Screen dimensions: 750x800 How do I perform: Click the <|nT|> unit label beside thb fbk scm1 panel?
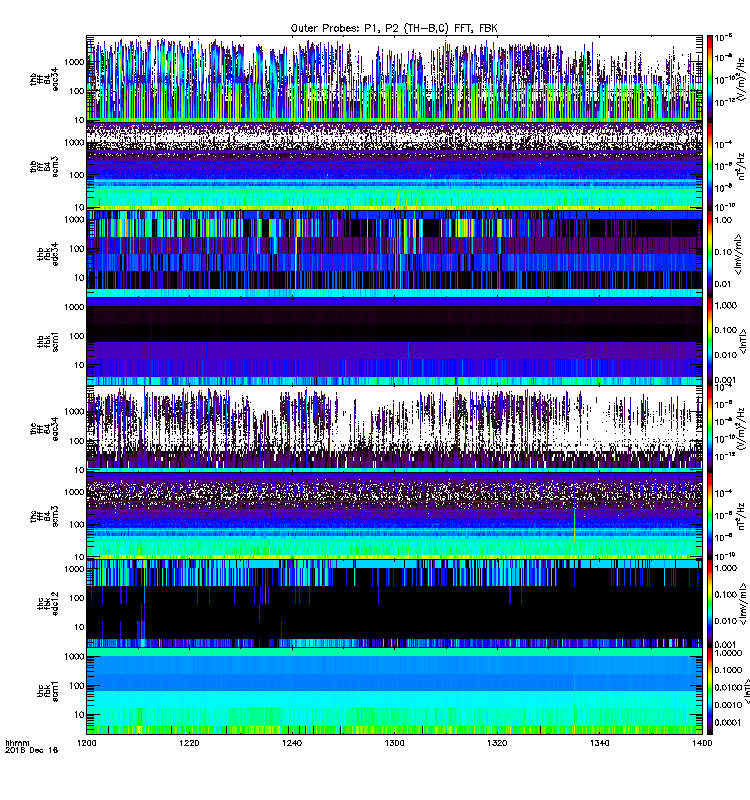tap(742, 341)
